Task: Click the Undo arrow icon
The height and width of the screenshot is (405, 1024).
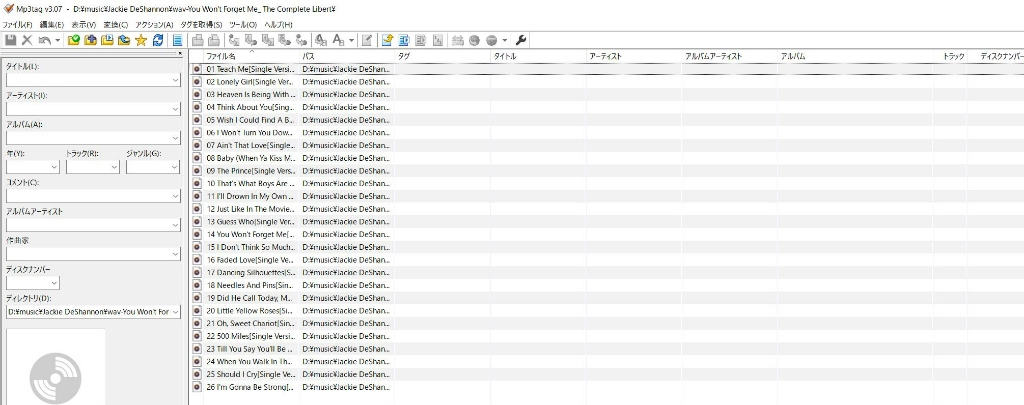Action: click(x=44, y=40)
